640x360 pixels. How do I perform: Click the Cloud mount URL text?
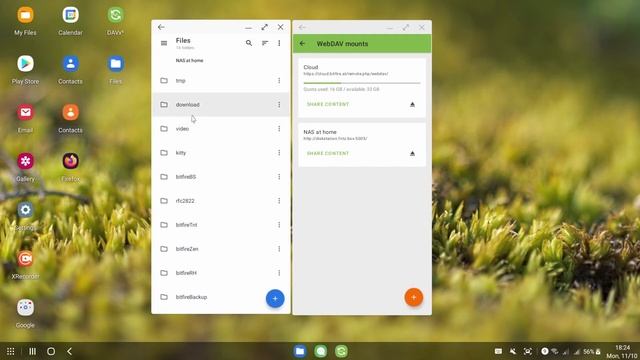(x=346, y=74)
